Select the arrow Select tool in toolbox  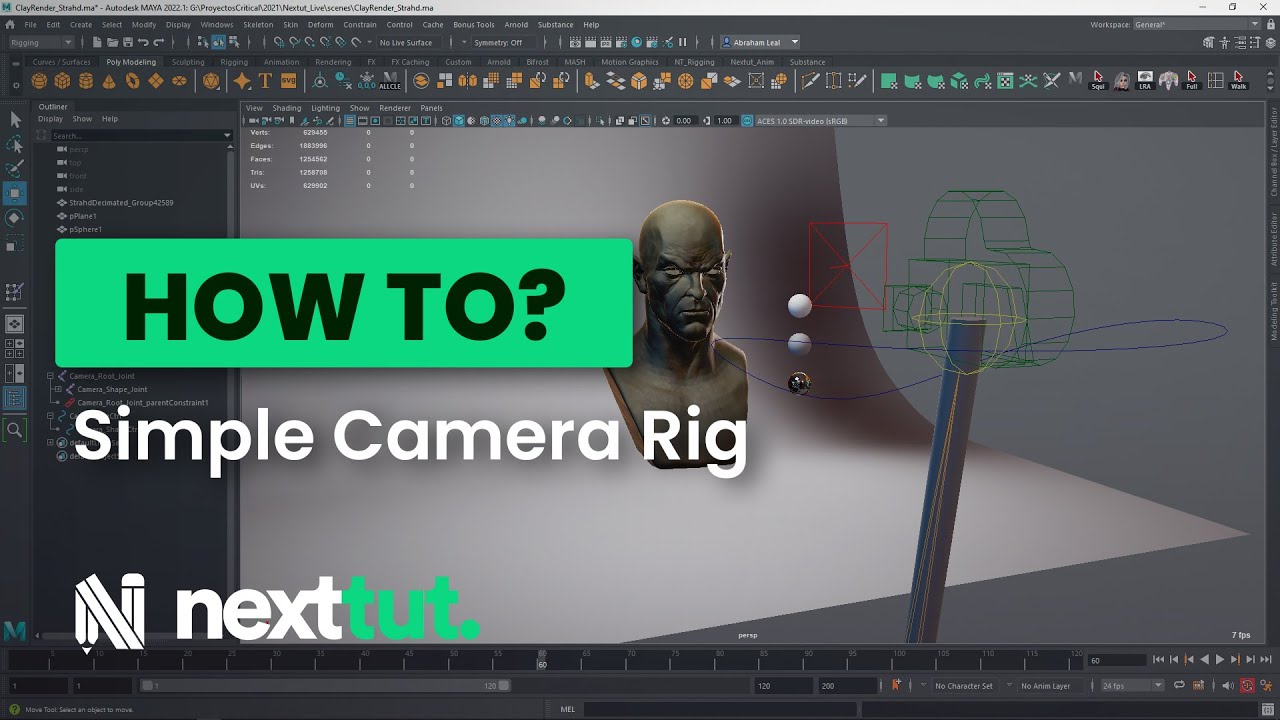point(15,120)
